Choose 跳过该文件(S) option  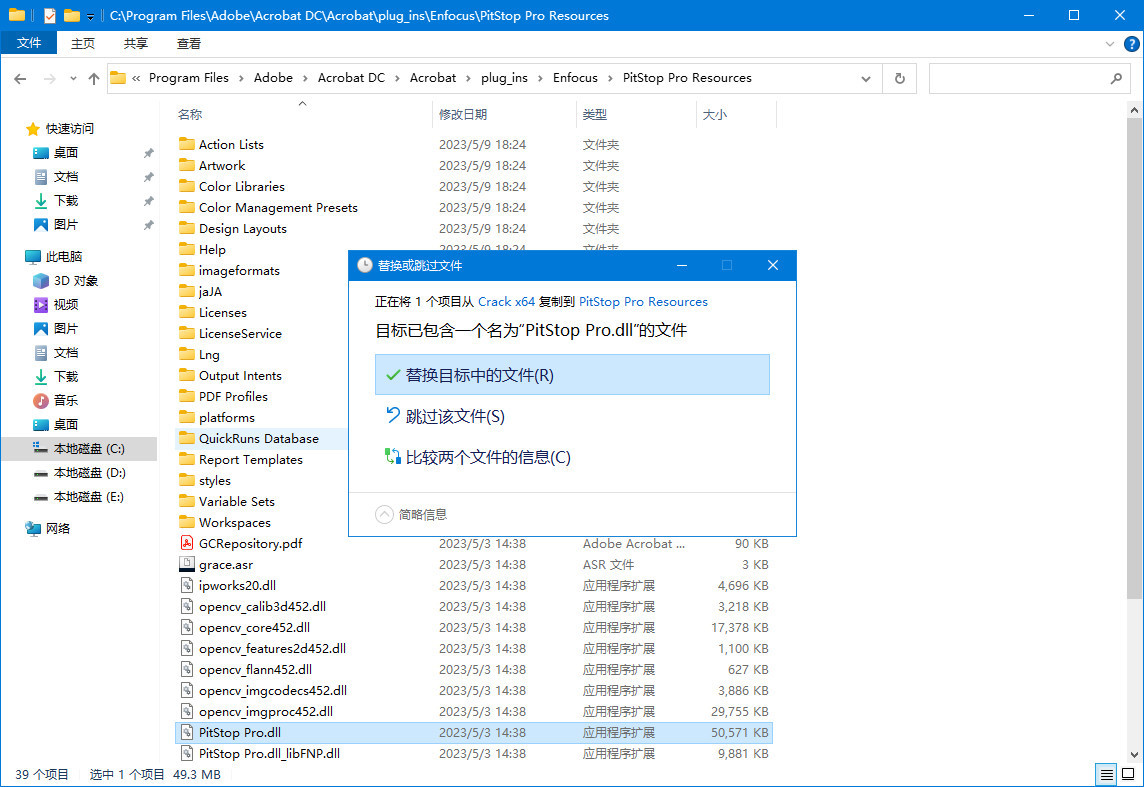(x=455, y=416)
